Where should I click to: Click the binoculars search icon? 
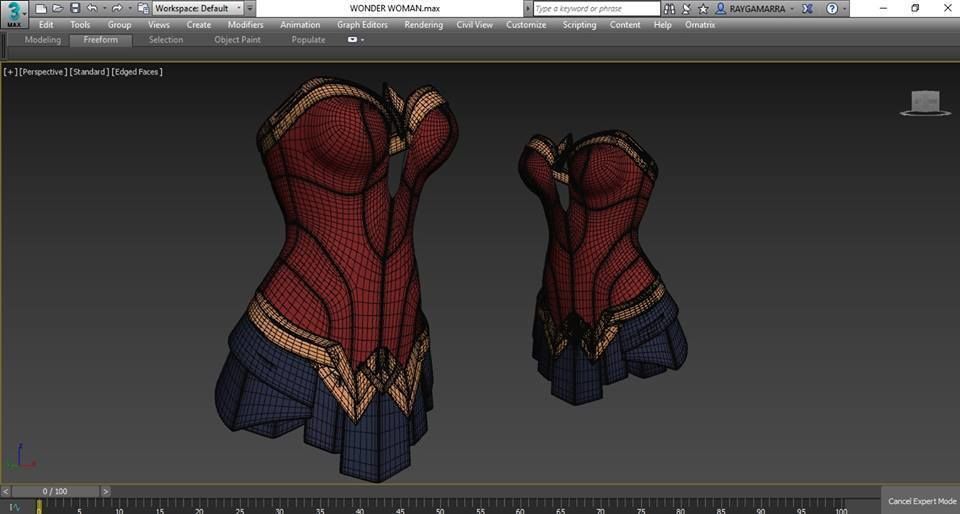pyautogui.click(x=669, y=9)
